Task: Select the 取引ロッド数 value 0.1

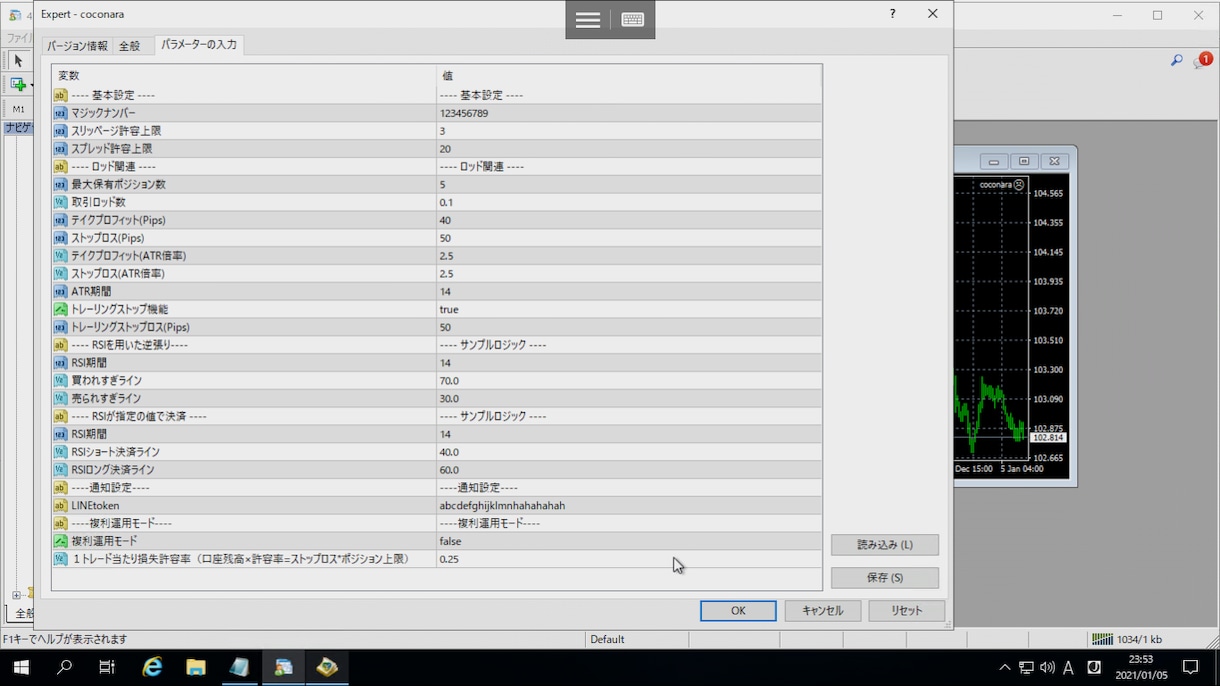Action: [446, 202]
